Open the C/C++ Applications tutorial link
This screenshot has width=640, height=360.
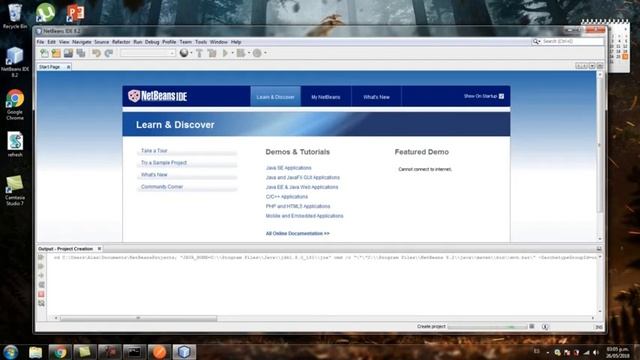point(287,197)
